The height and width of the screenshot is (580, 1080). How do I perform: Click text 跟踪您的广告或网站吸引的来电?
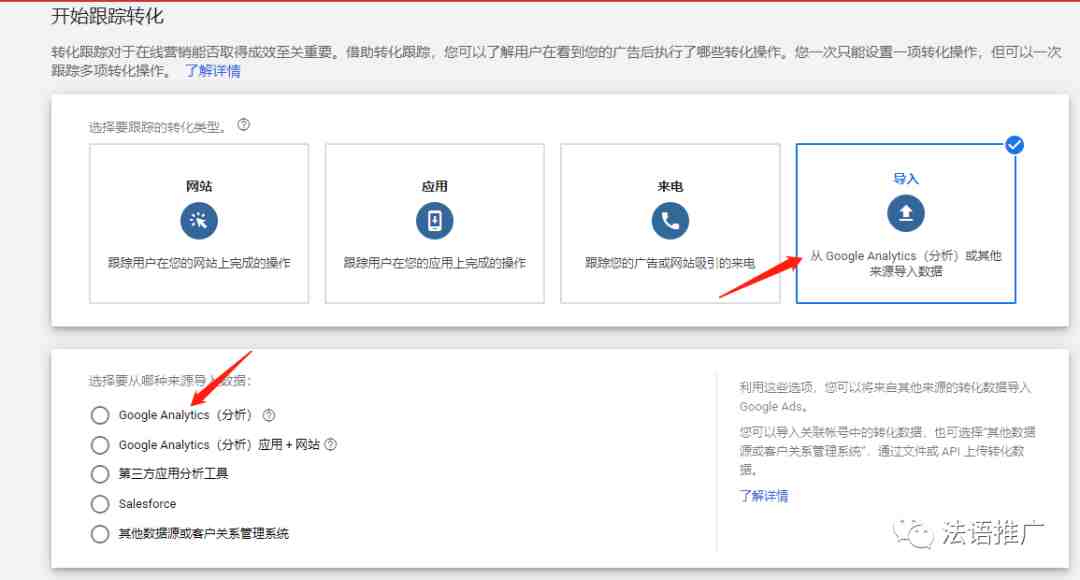point(670,262)
